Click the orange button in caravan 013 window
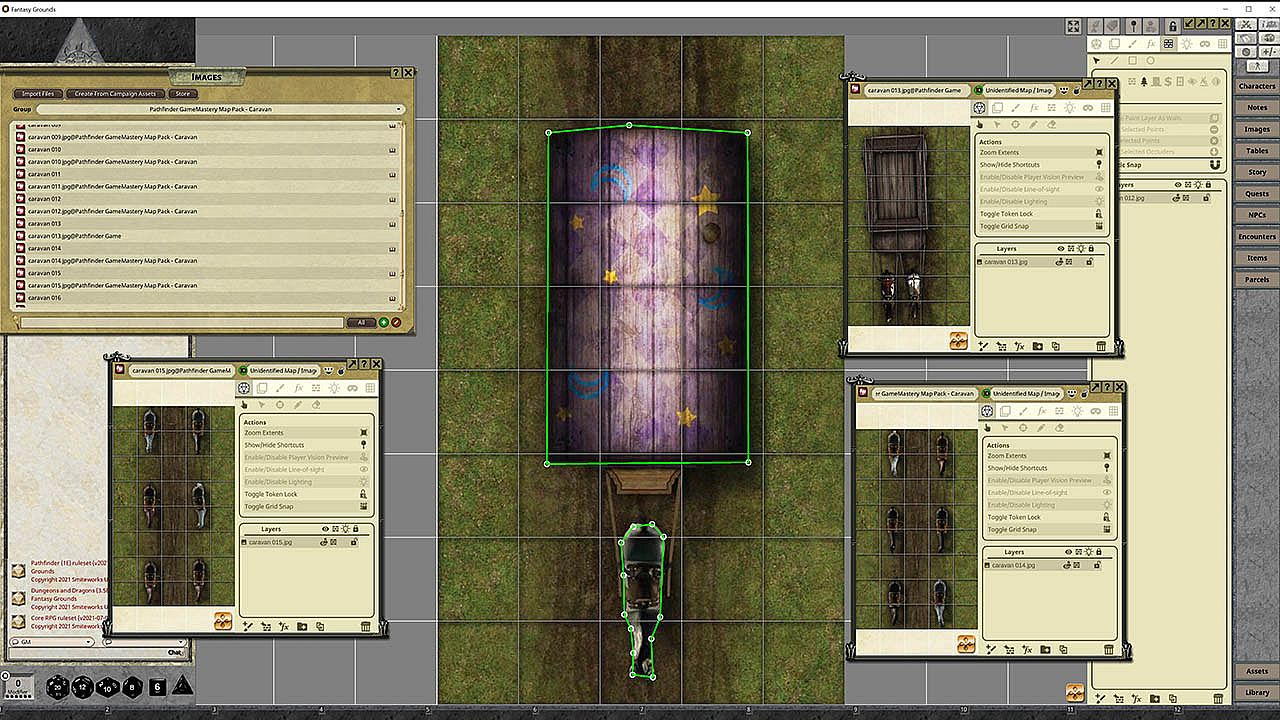 coord(958,340)
